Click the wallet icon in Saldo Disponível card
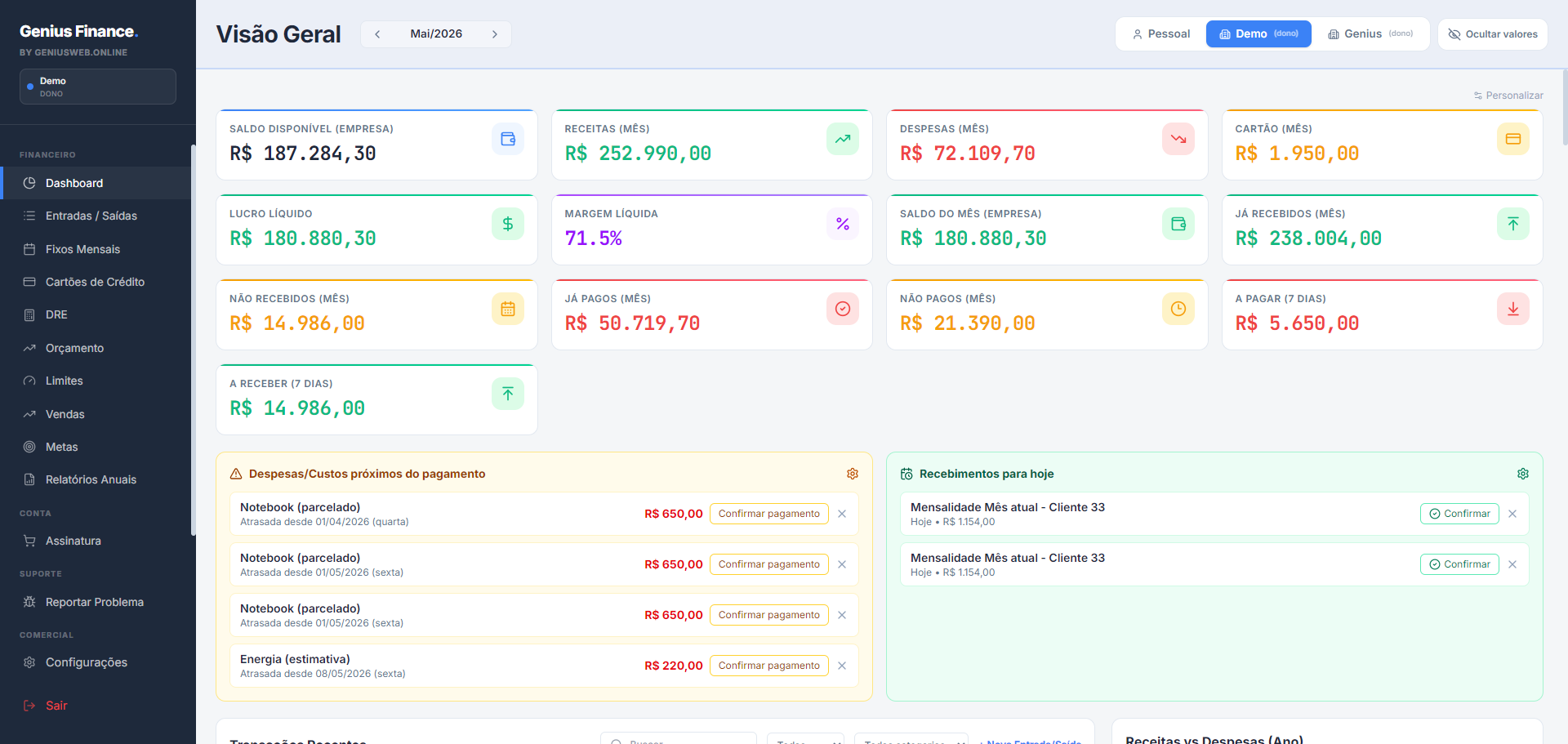The image size is (1568, 744). coord(508,139)
